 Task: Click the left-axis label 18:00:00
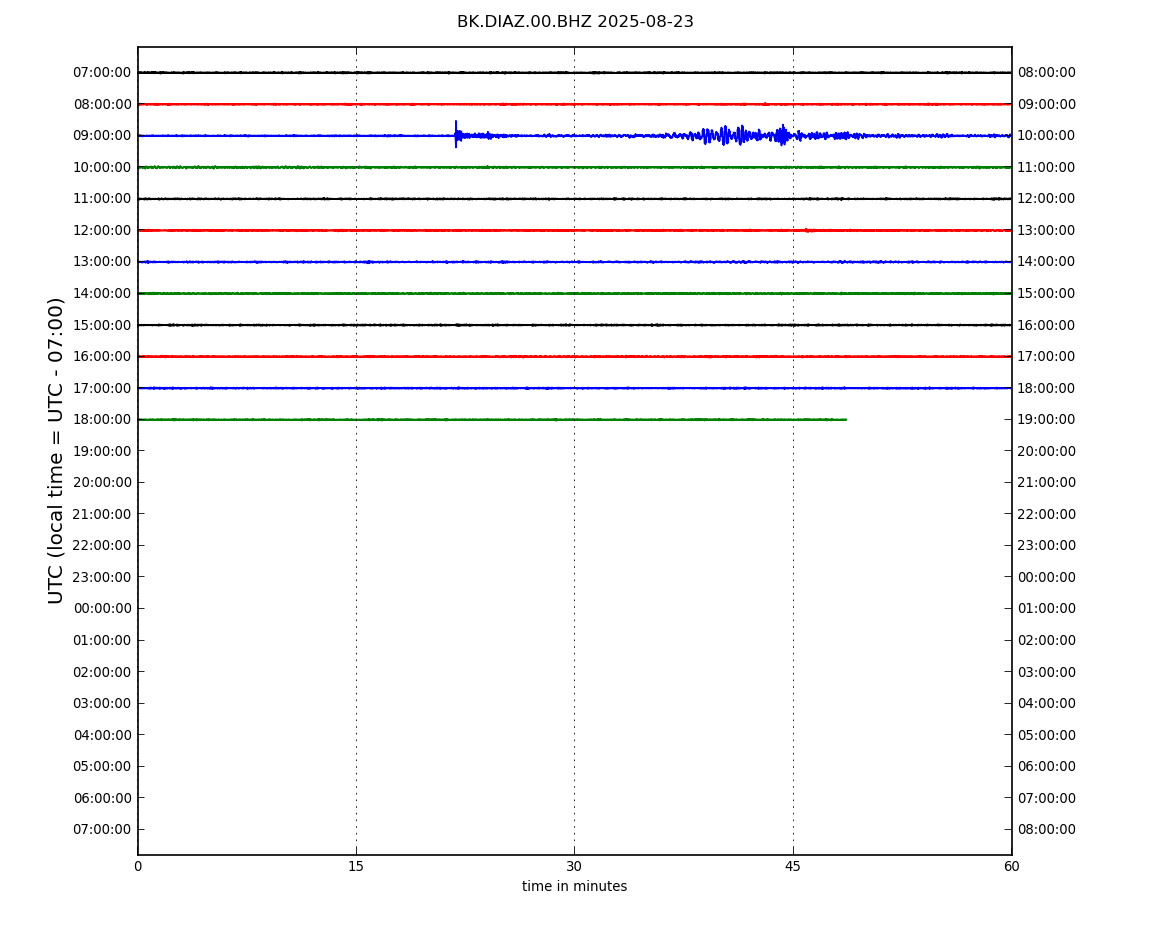point(102,420)
